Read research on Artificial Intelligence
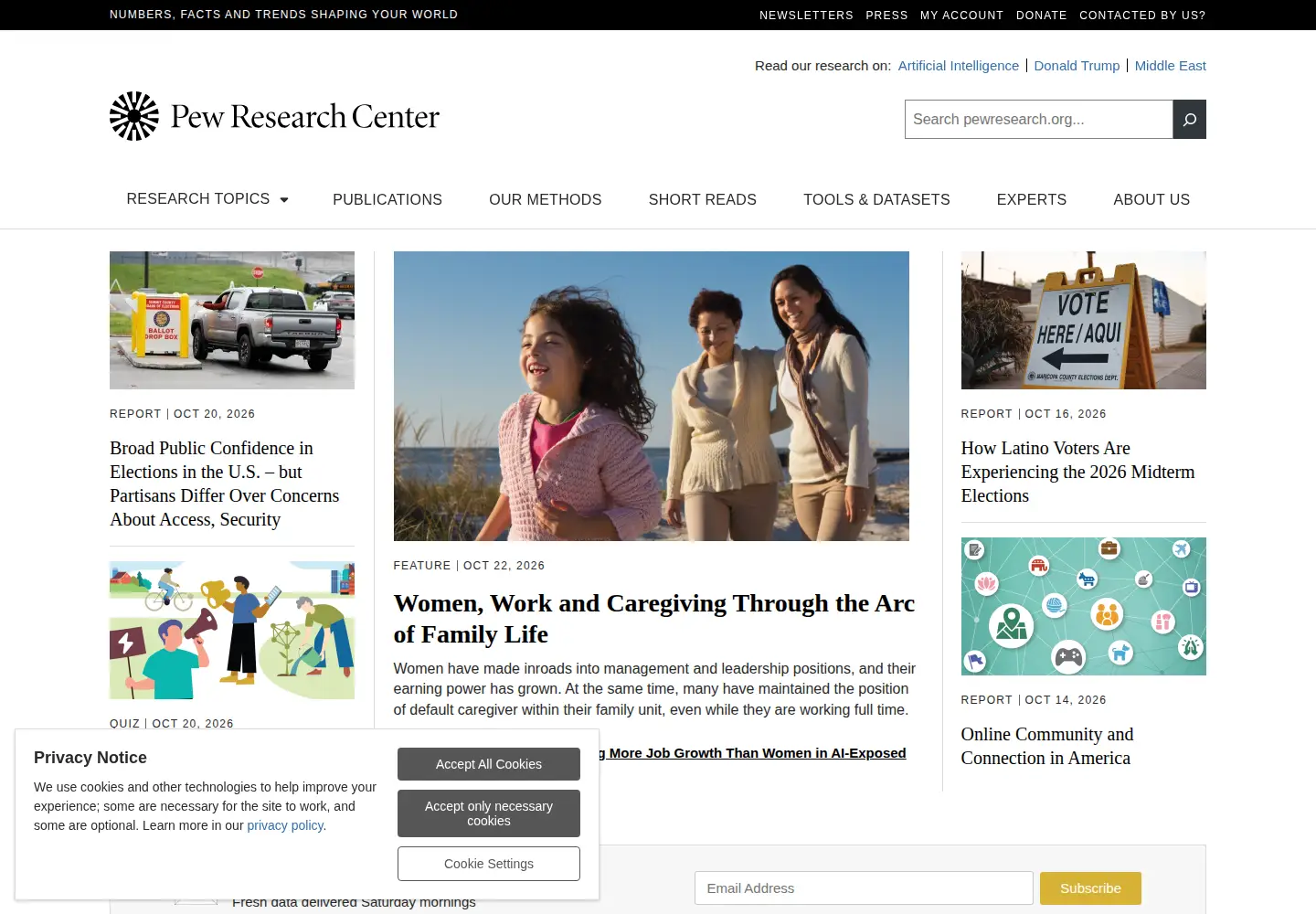This screenshot has height=914, width=1316. tap(959, 66)
